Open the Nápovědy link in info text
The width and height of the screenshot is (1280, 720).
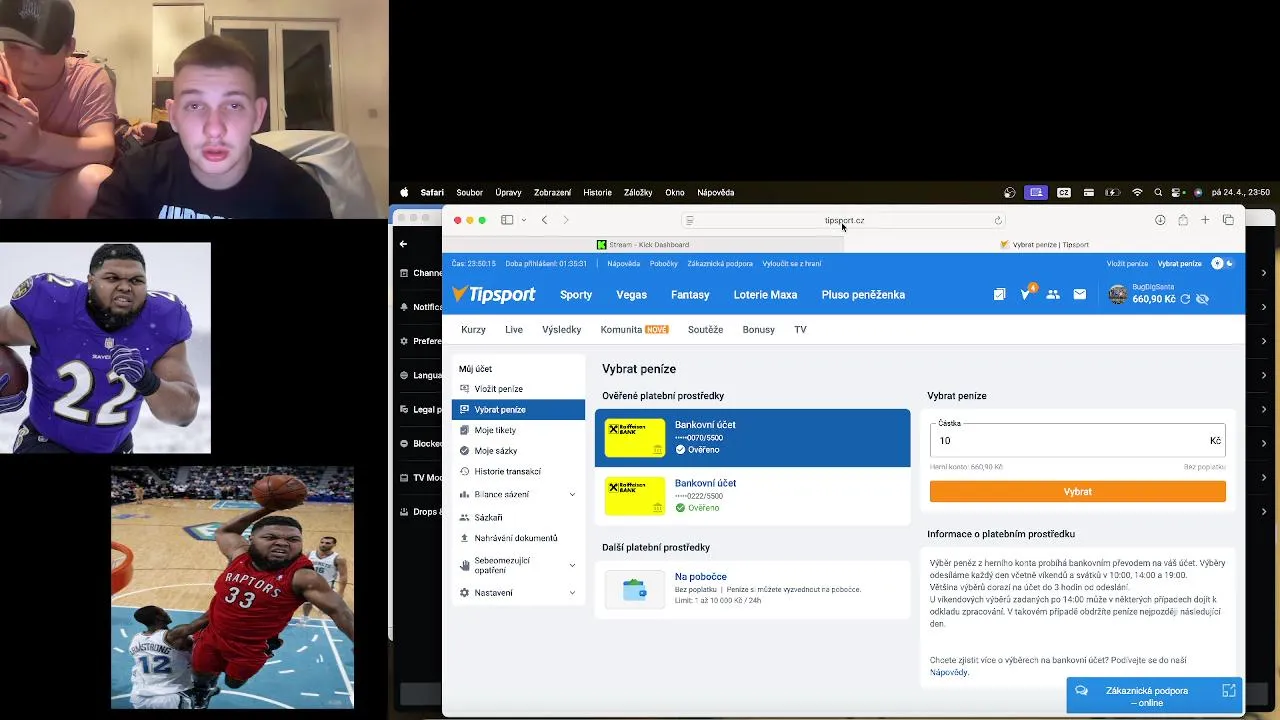949,672
